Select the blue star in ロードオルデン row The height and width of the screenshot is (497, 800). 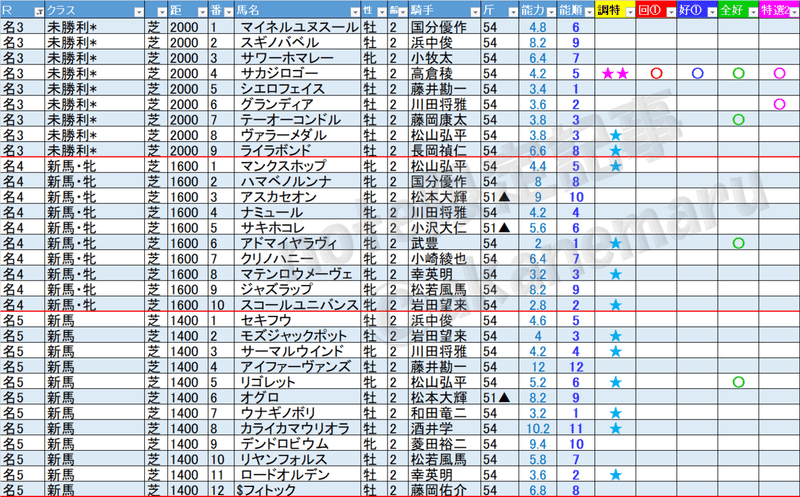coord(615,475)
